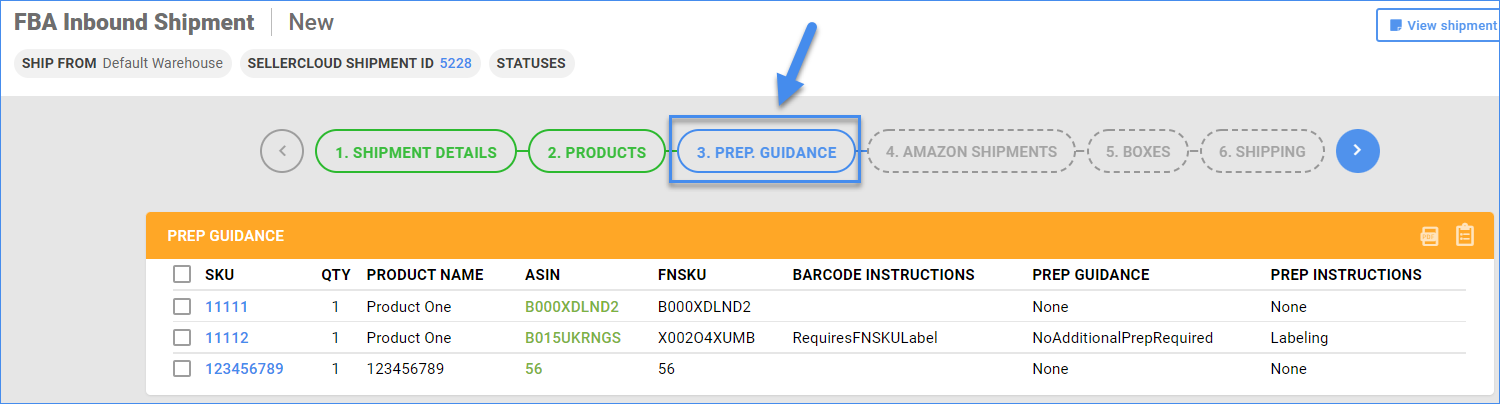Select the 3. Prep. Guidance step
The height and width of the screenshot is (404, 1500).
tap(766, 152)
